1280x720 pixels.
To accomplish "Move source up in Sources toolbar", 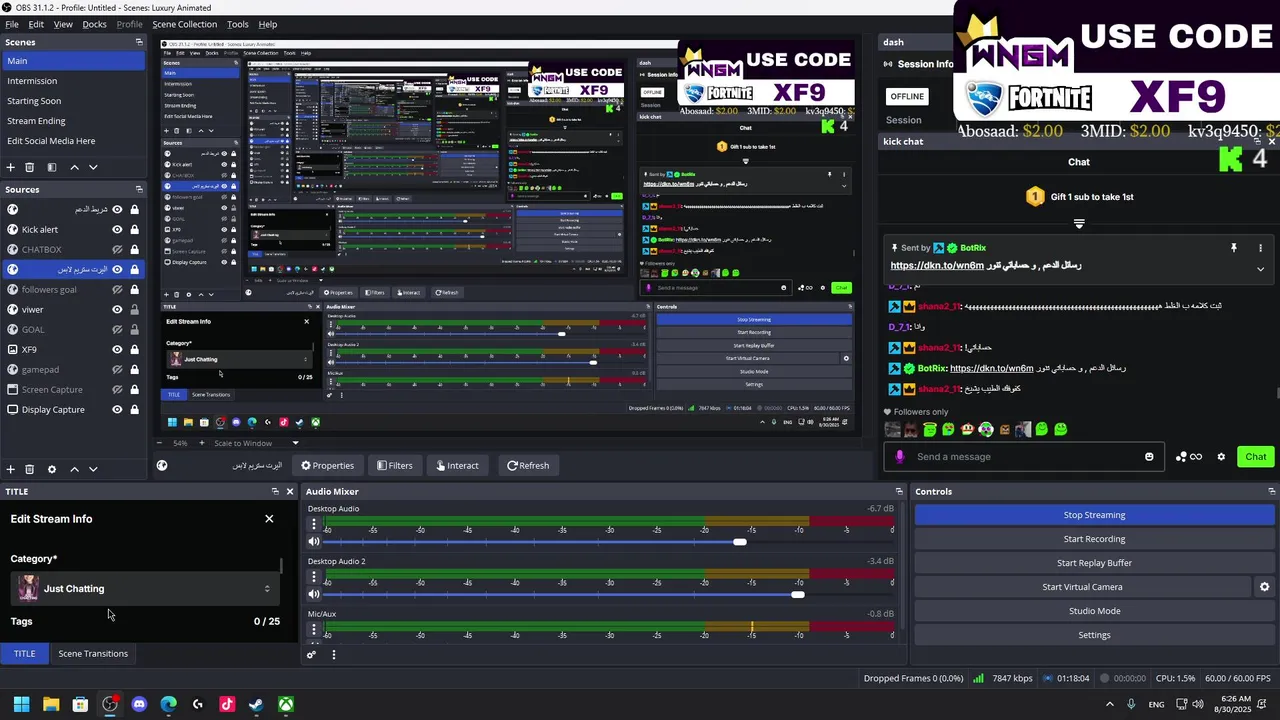I will [74, 469].
